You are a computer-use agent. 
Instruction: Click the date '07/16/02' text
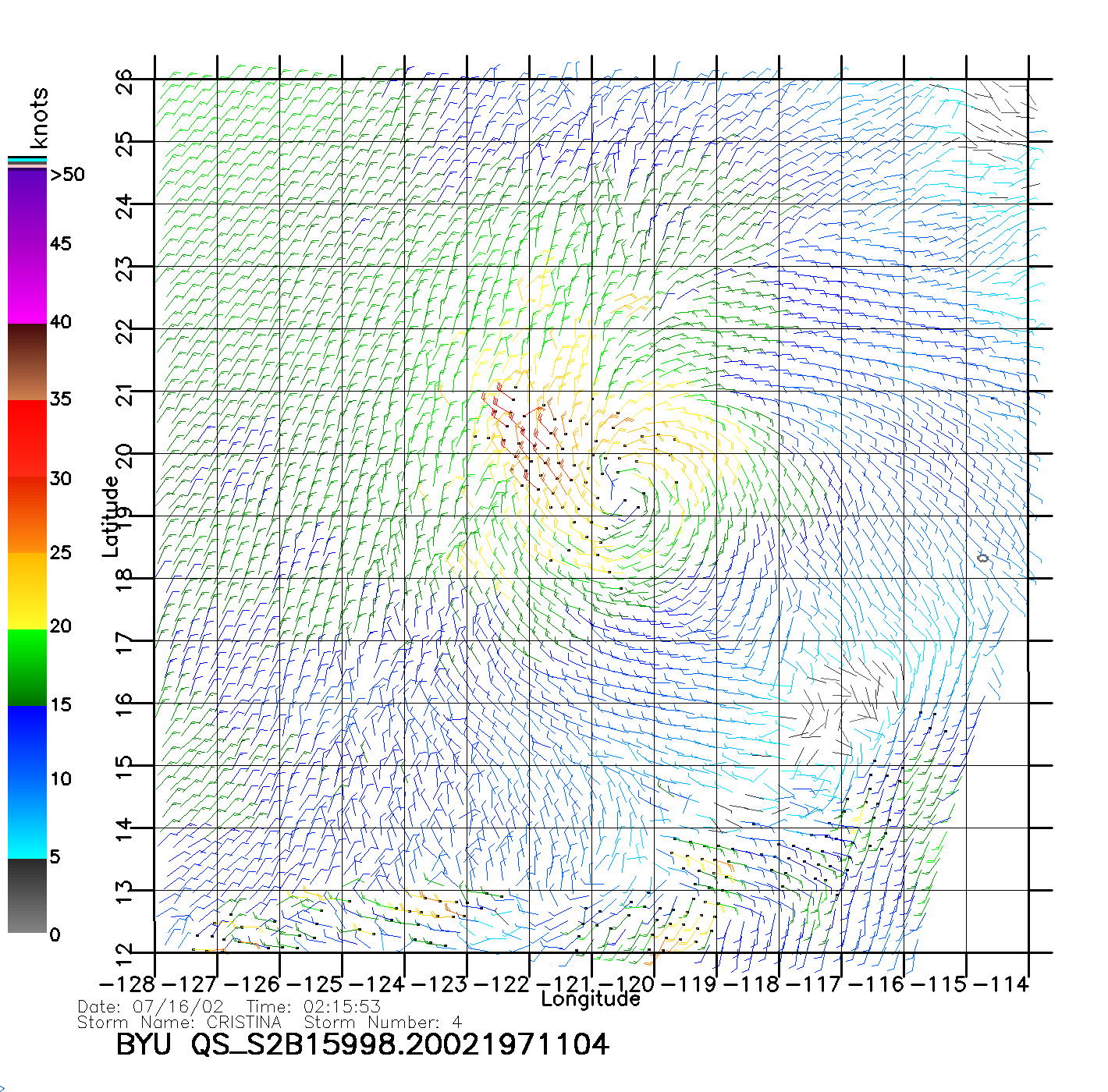coord(178,1006)
